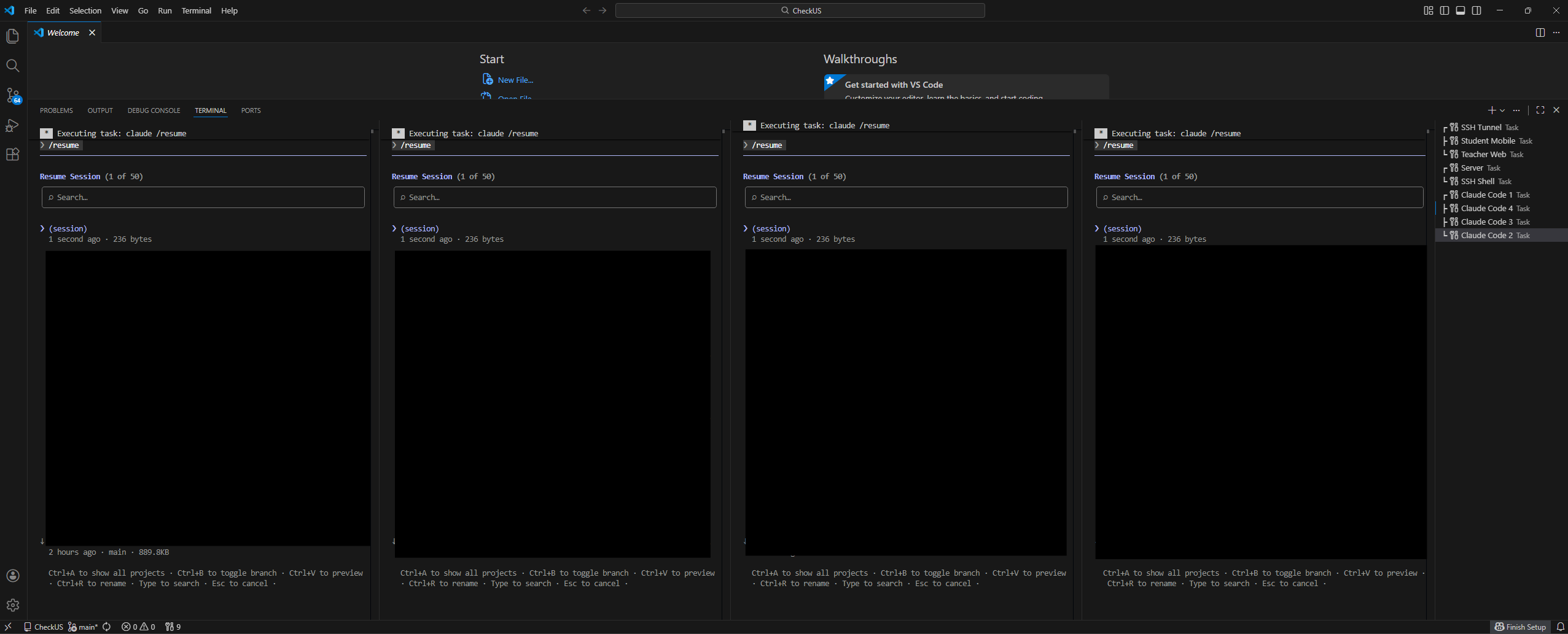Select the Claude Code 1 terminal task
1568x634 pixels.
click(x=1486, y=195)
